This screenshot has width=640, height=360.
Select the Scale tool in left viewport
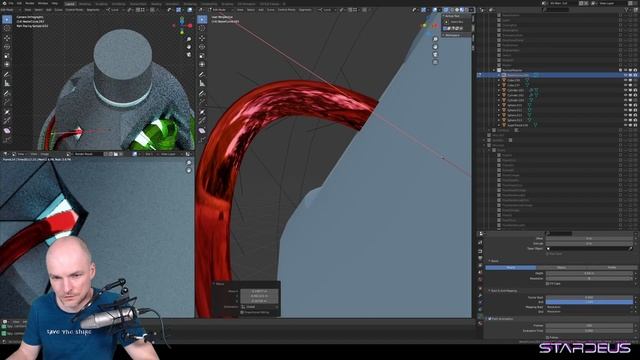[7, 56]
